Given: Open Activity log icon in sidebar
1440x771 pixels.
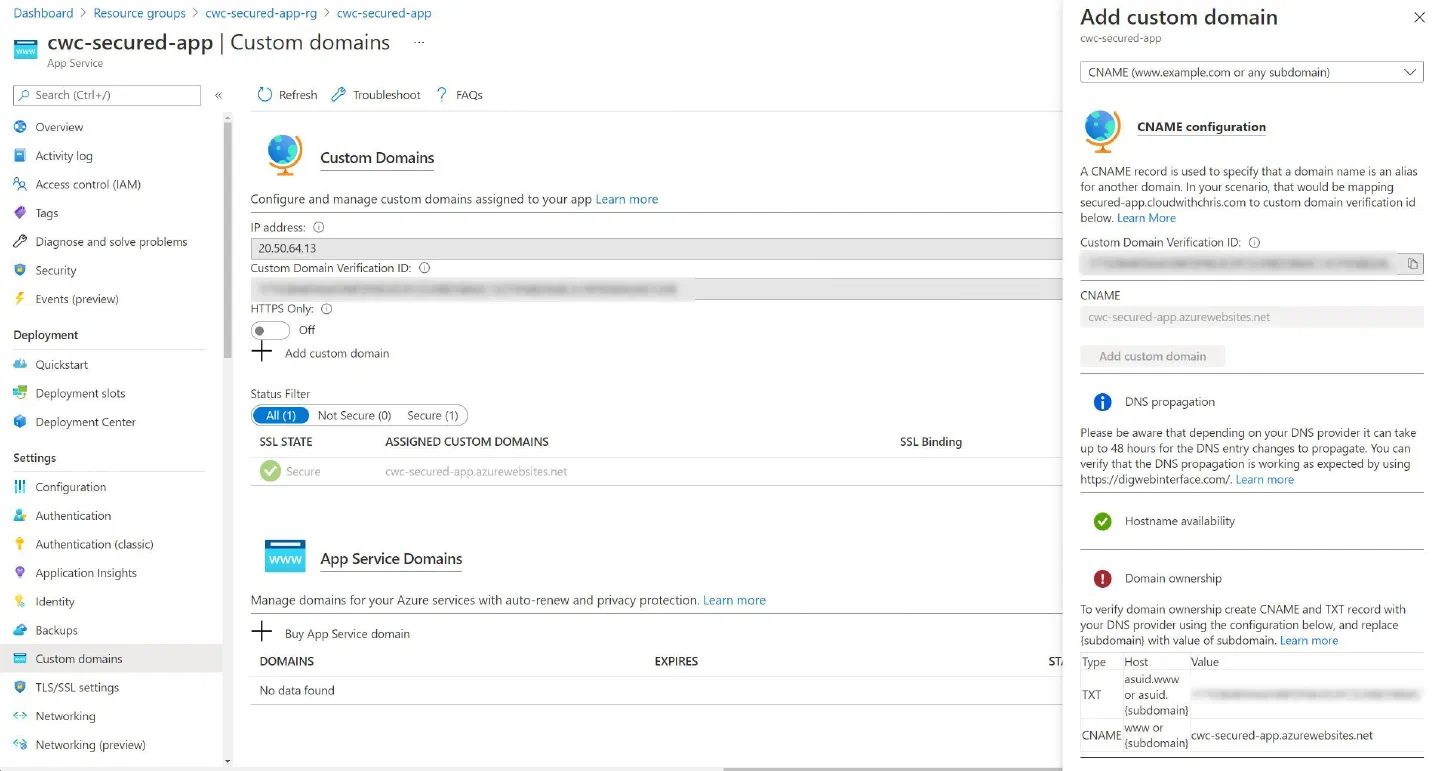Looking at the screenshot, I should (x=20, y=156).
